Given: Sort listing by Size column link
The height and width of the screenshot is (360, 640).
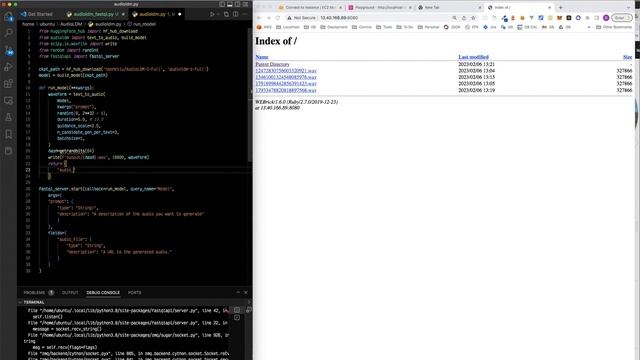Looking at the screenshot, I should click(628, 57).
